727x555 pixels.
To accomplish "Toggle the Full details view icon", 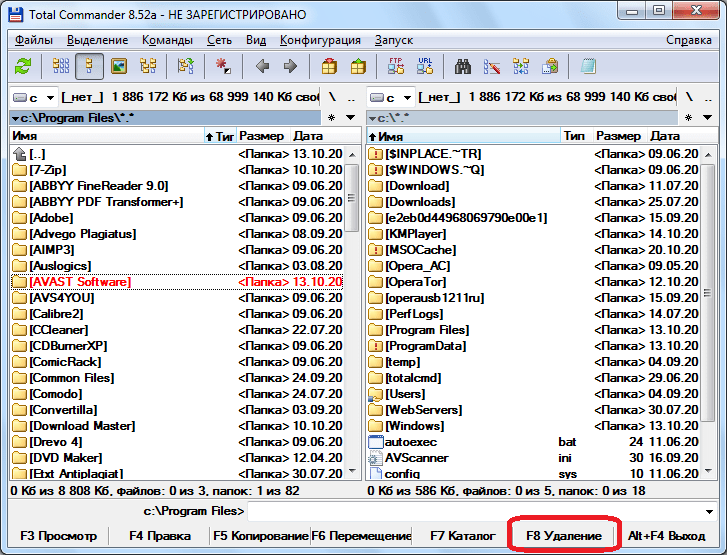I will coord(89,66).
